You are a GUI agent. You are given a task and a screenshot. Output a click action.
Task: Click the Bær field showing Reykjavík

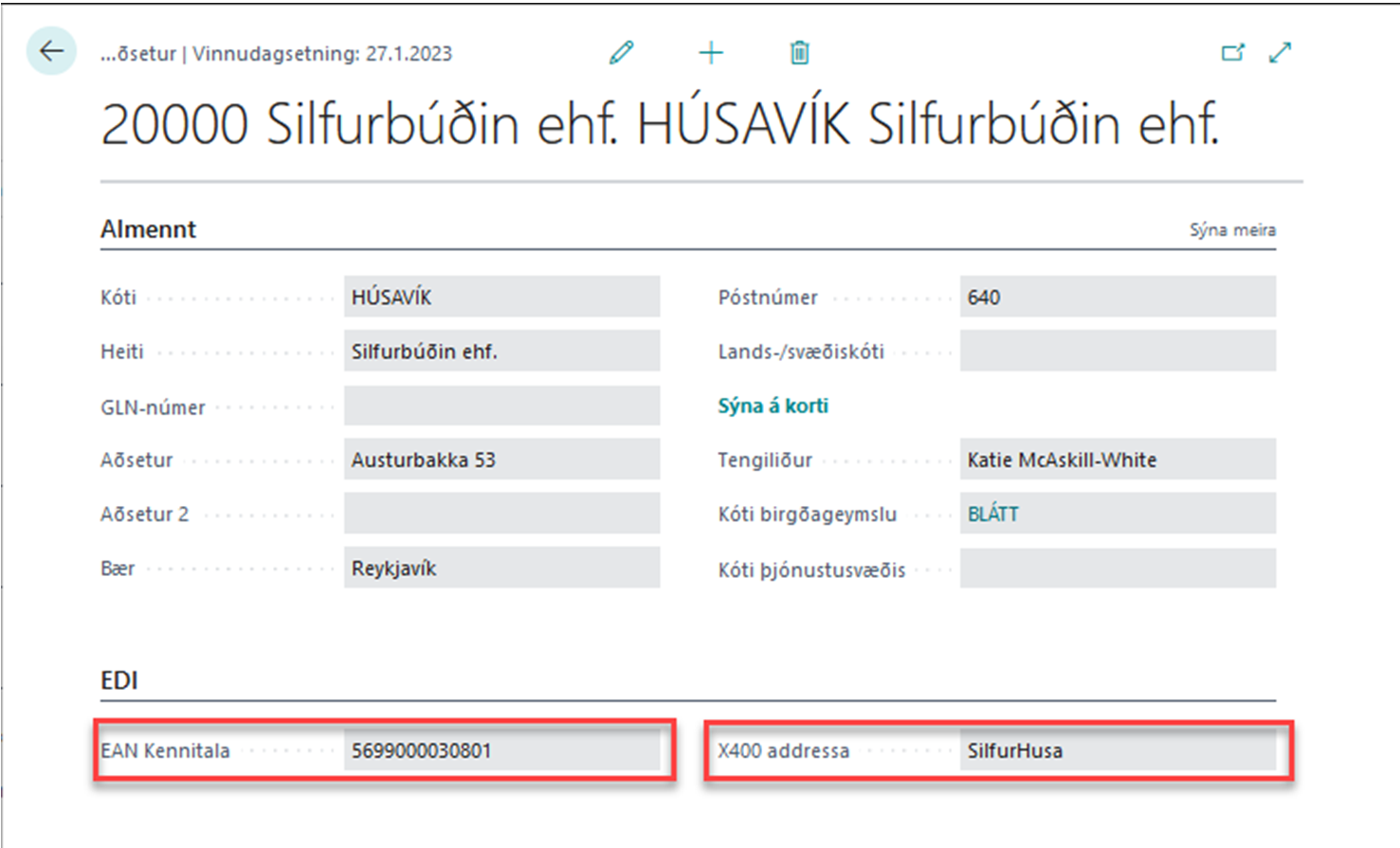tap(501, 568)
